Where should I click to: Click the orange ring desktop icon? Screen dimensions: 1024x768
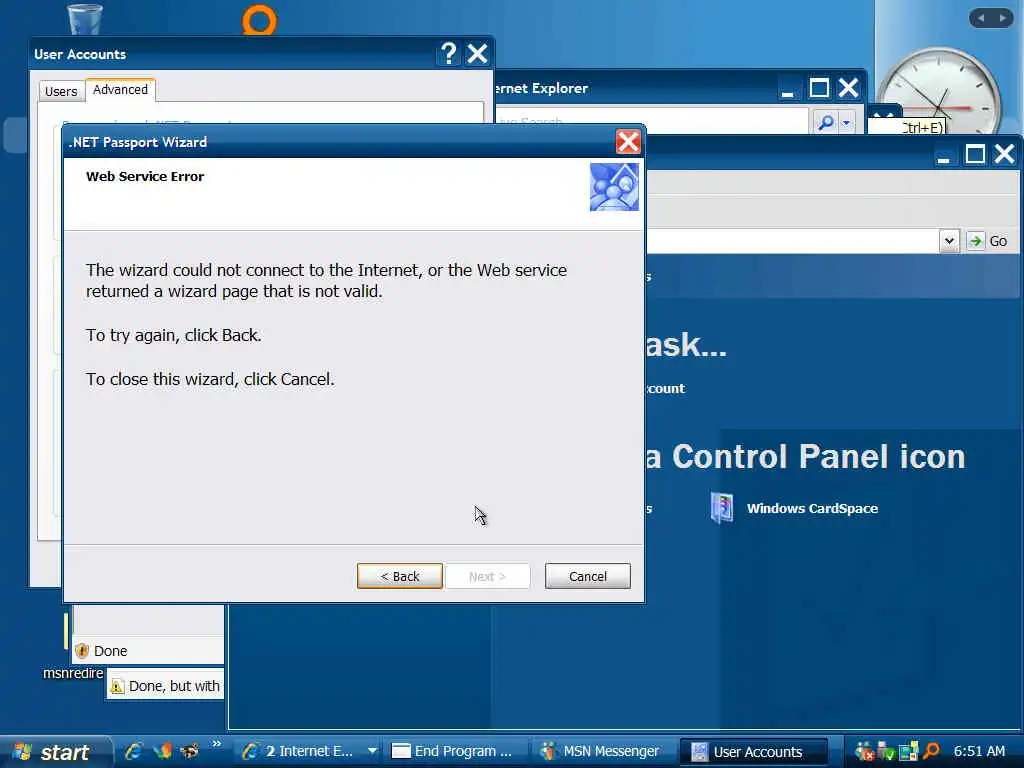click(x=259, y=20)
